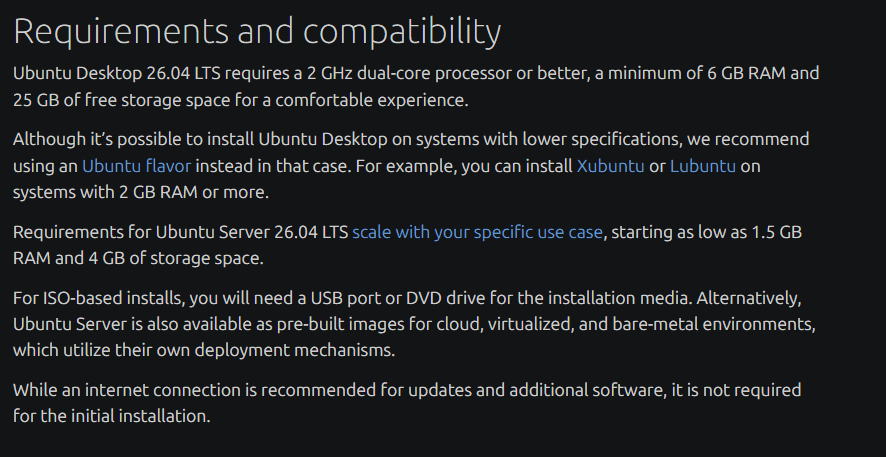Click the 'Ubuntu Server 26.04 LTS' text
The width and height of the screenshot is (886, 457).
click(251, 232)
